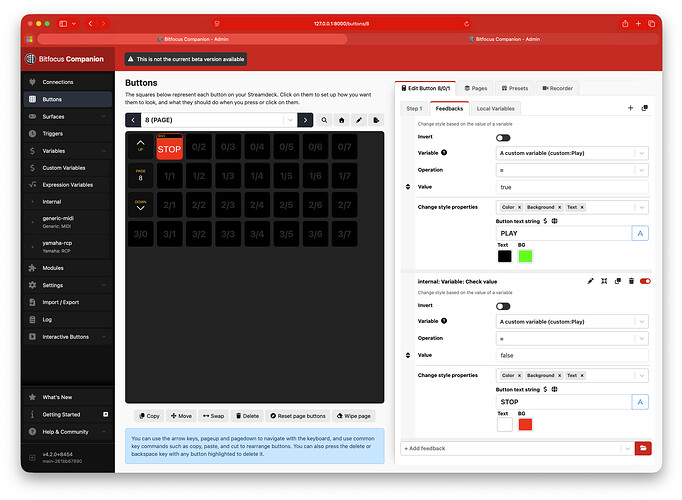Click the Wipe page button
Screen dimensions: 682x500
[354, 416]
